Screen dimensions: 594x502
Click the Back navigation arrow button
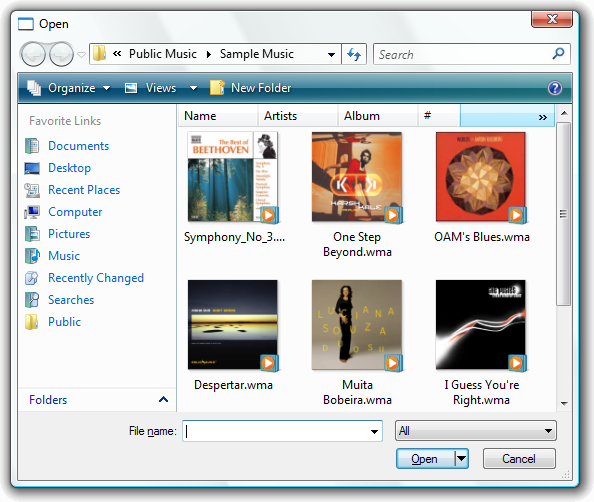33,54
